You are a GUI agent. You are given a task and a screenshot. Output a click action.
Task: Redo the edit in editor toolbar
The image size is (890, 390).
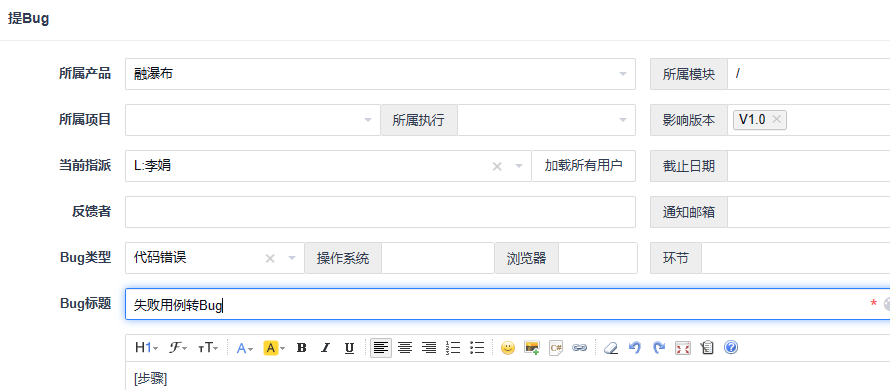[x=659, y=348]
